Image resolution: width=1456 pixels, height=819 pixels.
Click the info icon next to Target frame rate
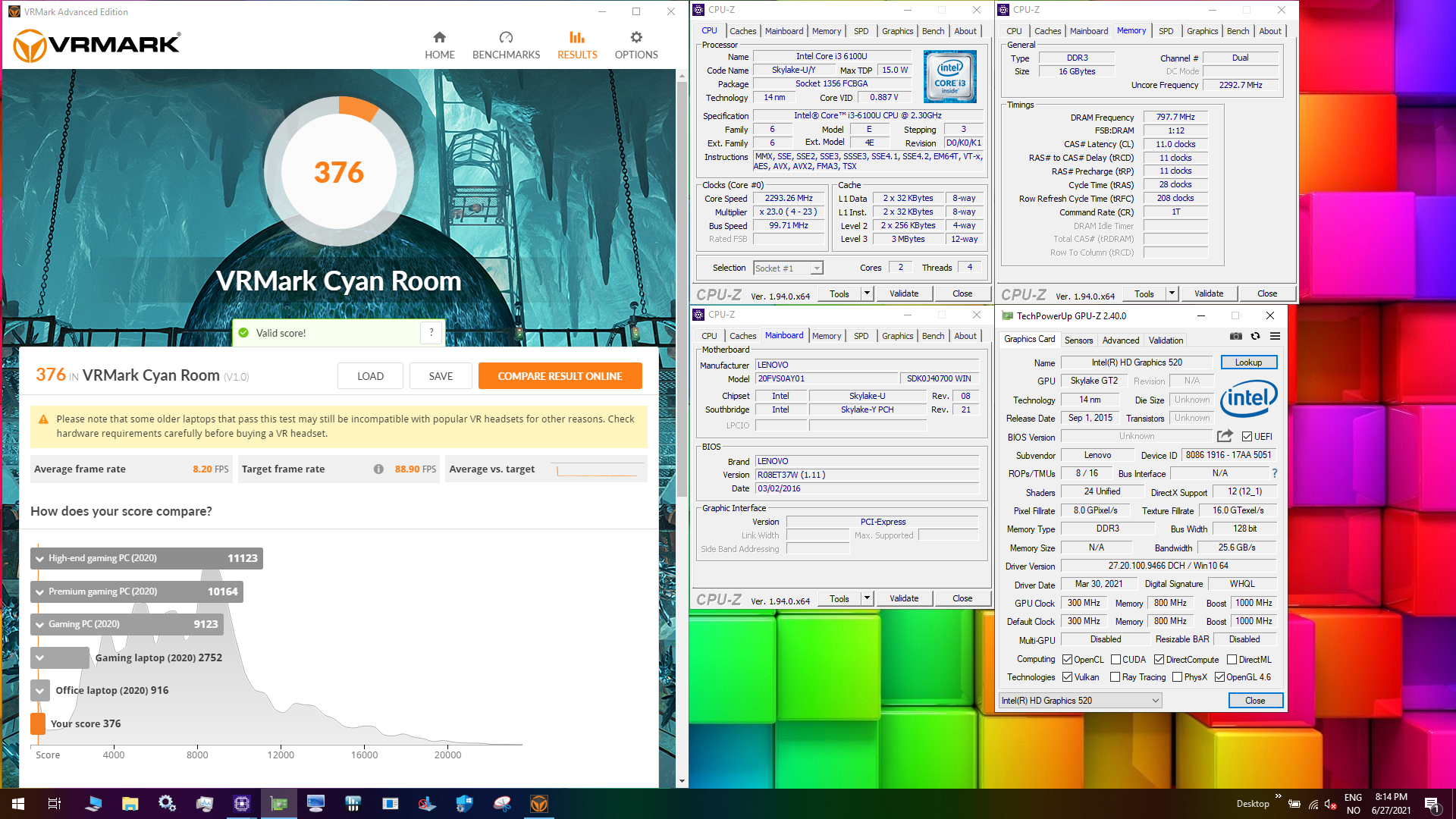point(378,469)
